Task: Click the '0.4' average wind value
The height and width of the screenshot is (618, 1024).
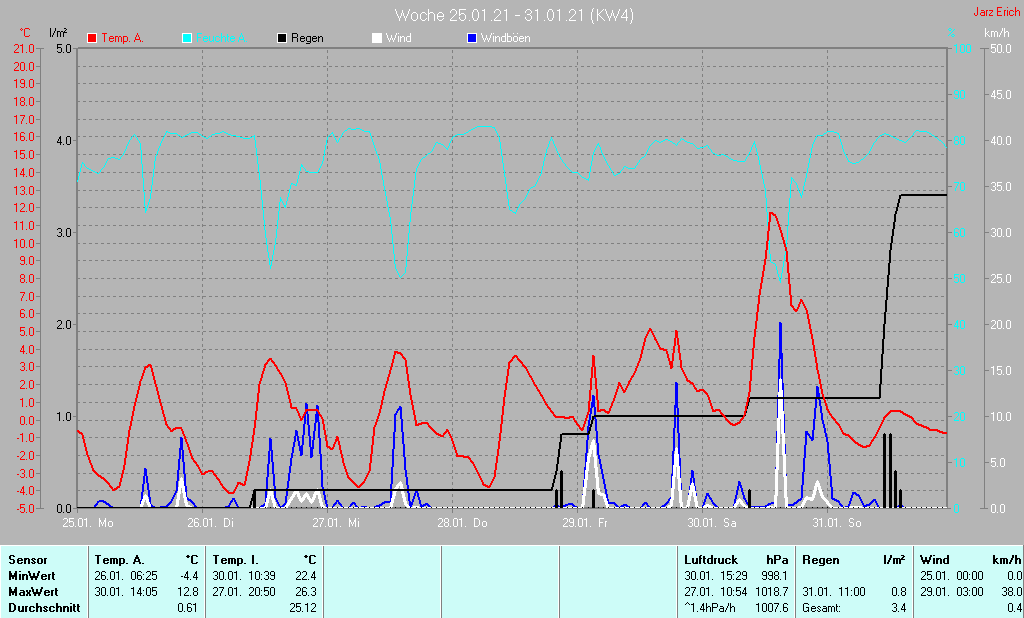Action: (1014, 608)
